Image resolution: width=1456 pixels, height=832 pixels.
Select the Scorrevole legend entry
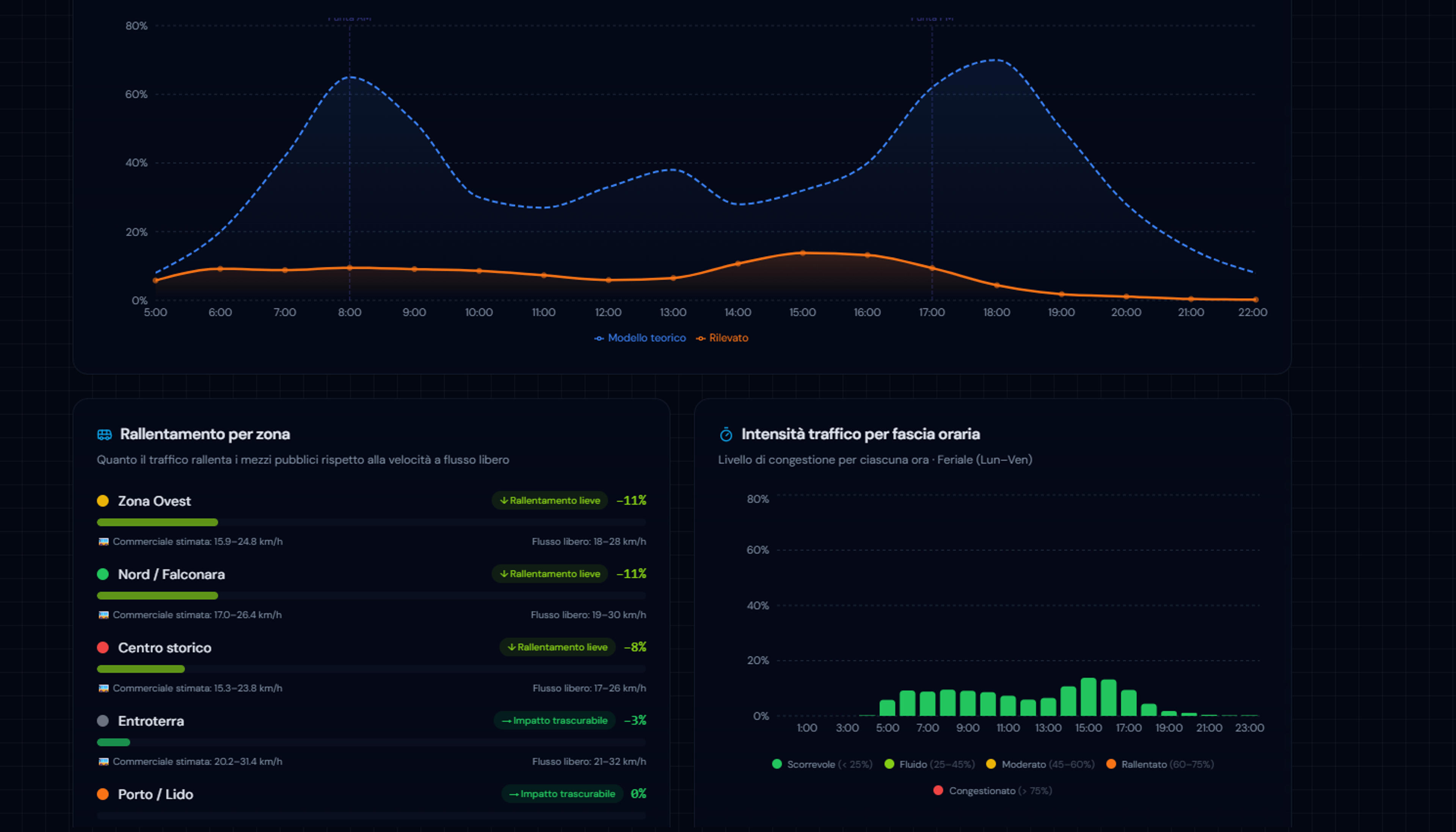coord(822,764)
